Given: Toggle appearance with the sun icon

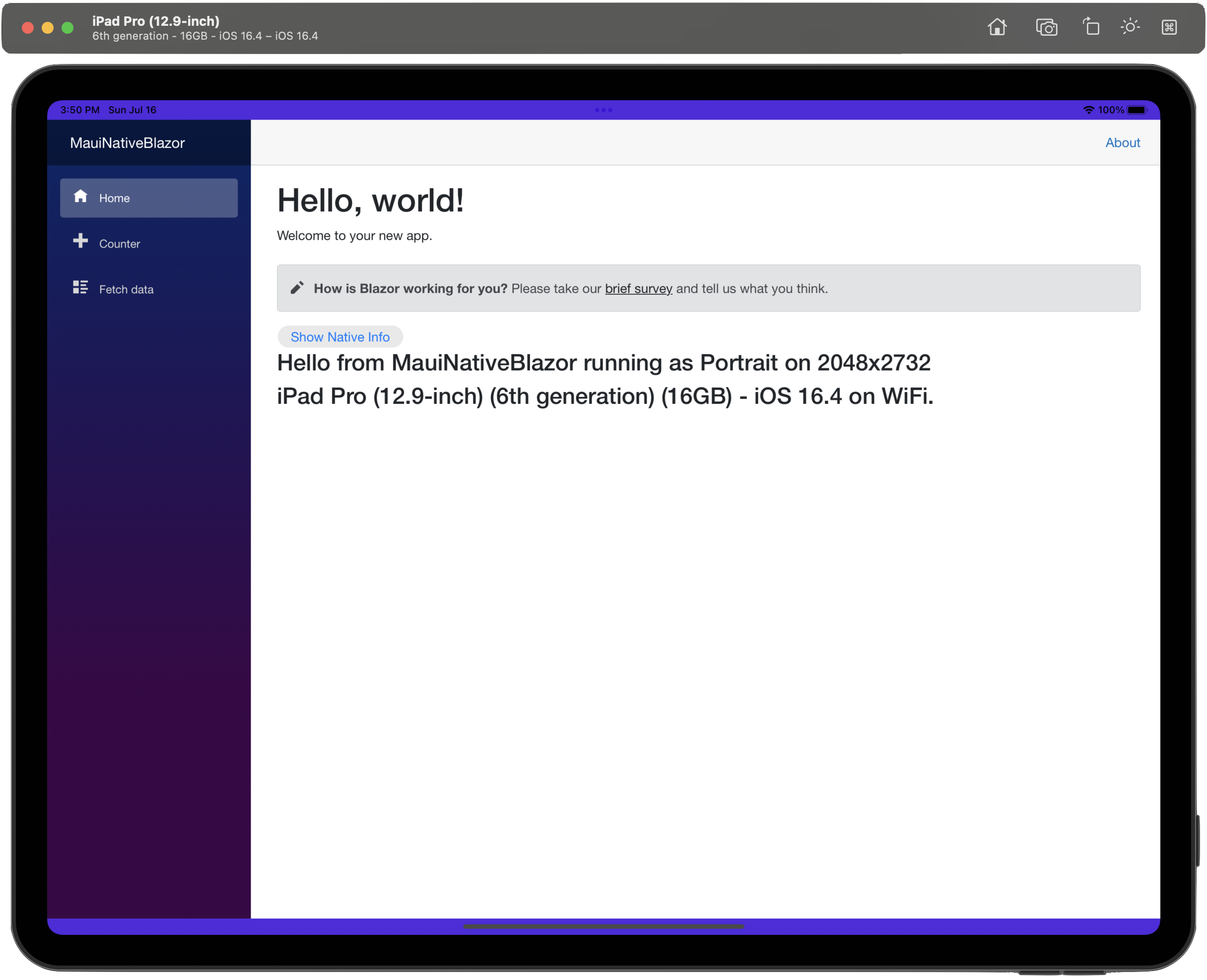Looking at the screenshot, I should point(1130,26).
